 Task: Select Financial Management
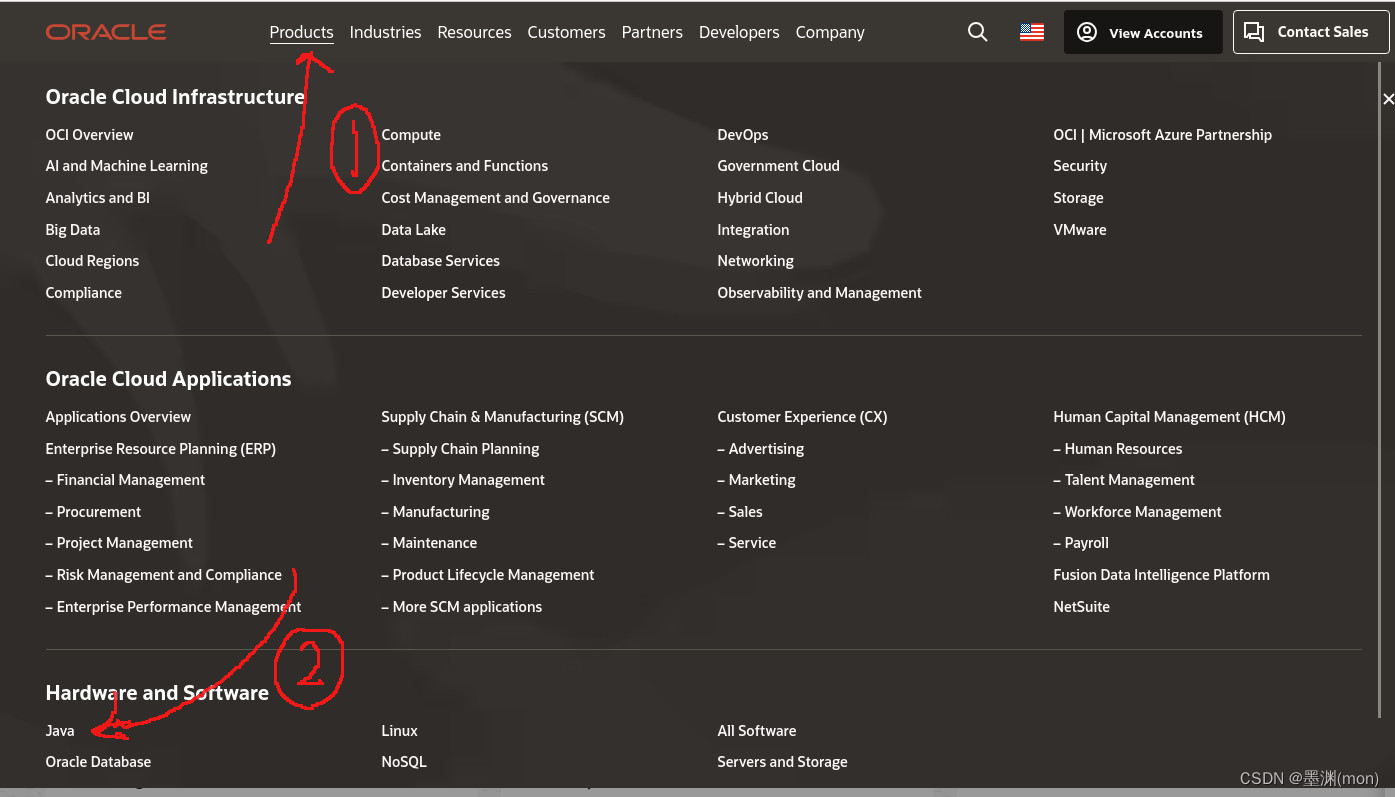[x=125, y=480]
